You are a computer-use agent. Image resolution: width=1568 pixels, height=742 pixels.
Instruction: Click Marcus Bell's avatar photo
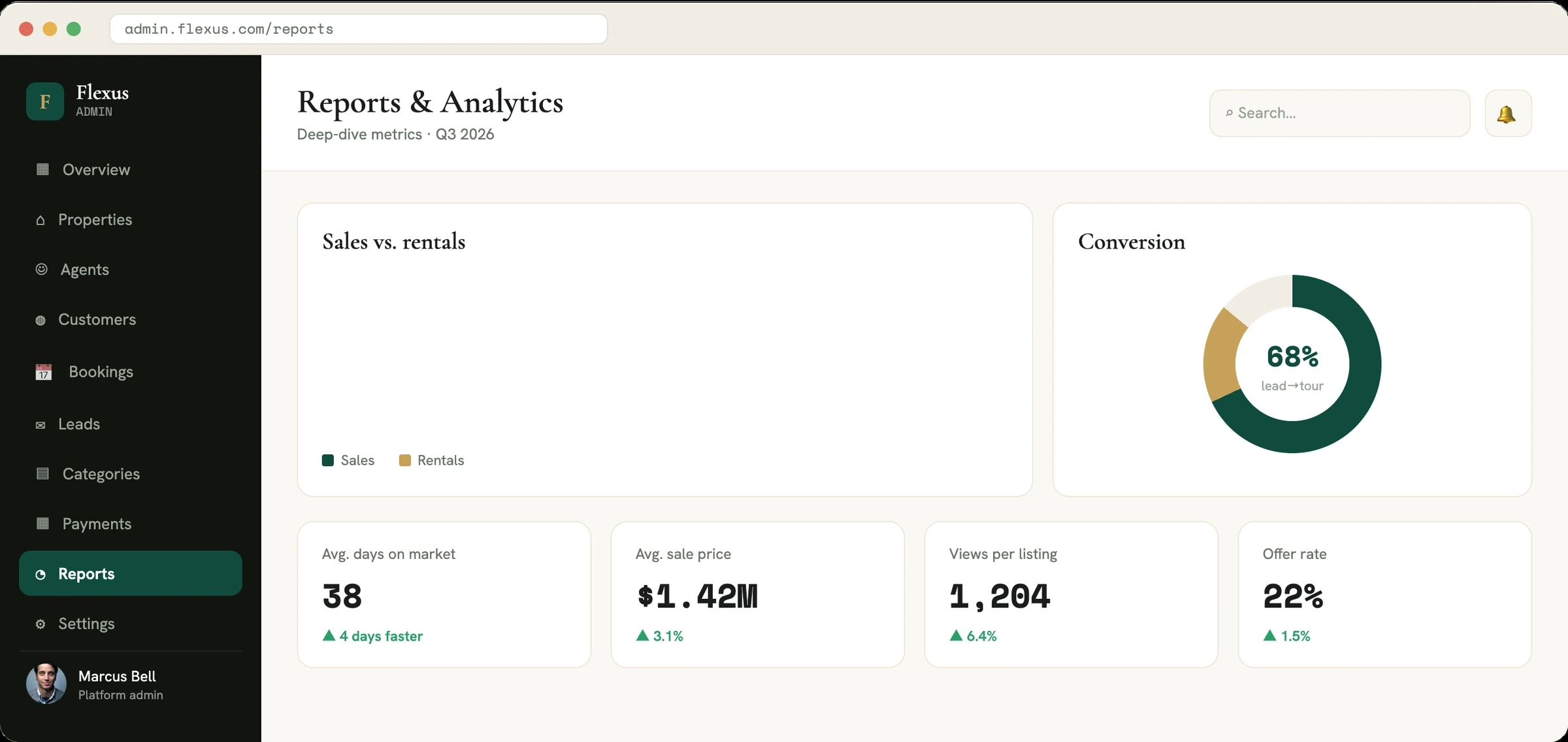click(x=46, y=684)
